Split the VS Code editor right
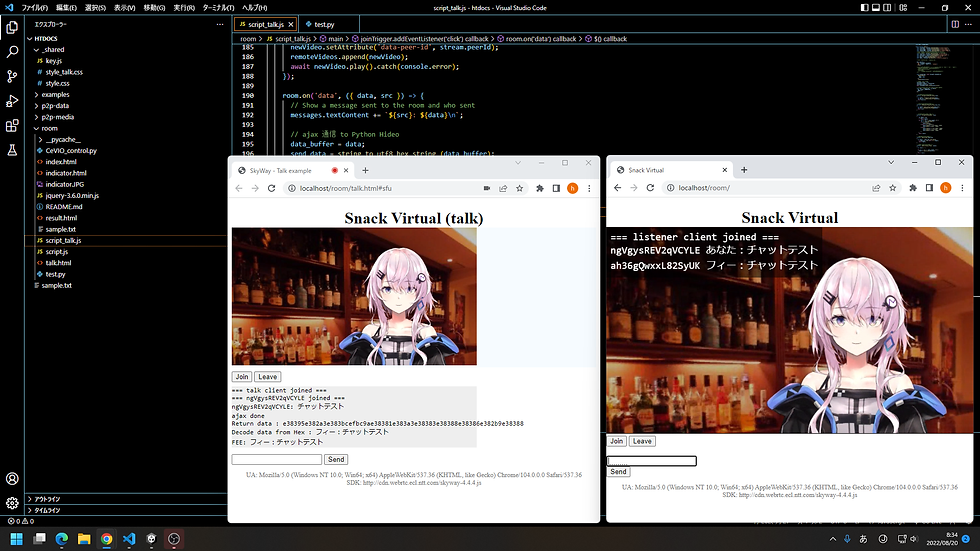The height and width of the screenshot is (551, 980). 955,24
